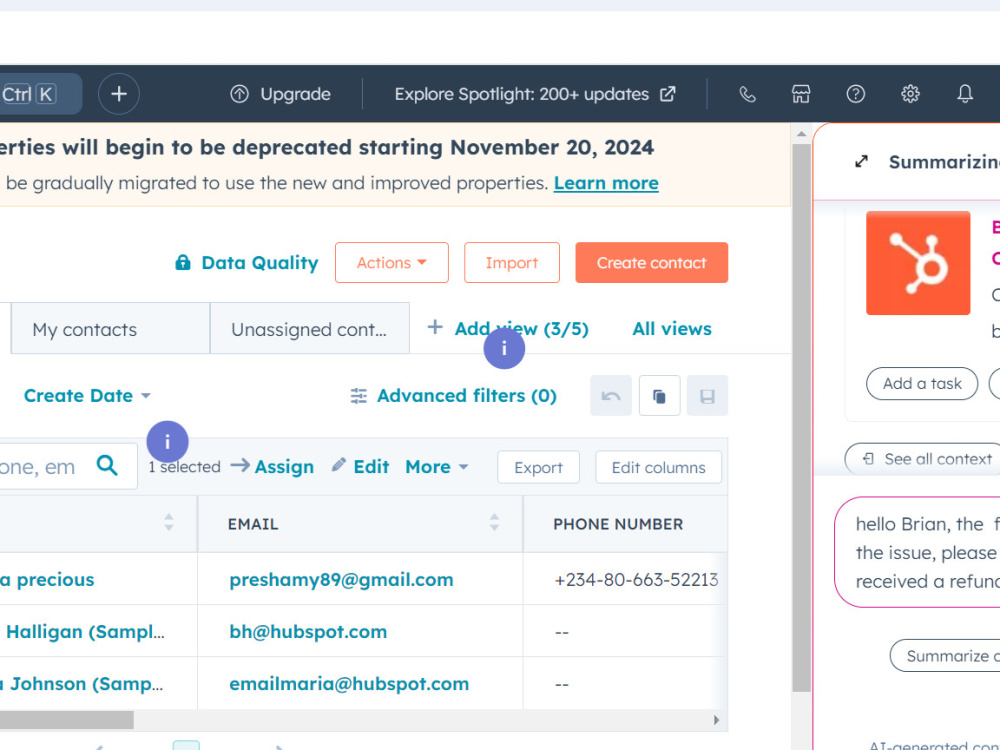
Task: Open All views link
Action: coord(672,328)
